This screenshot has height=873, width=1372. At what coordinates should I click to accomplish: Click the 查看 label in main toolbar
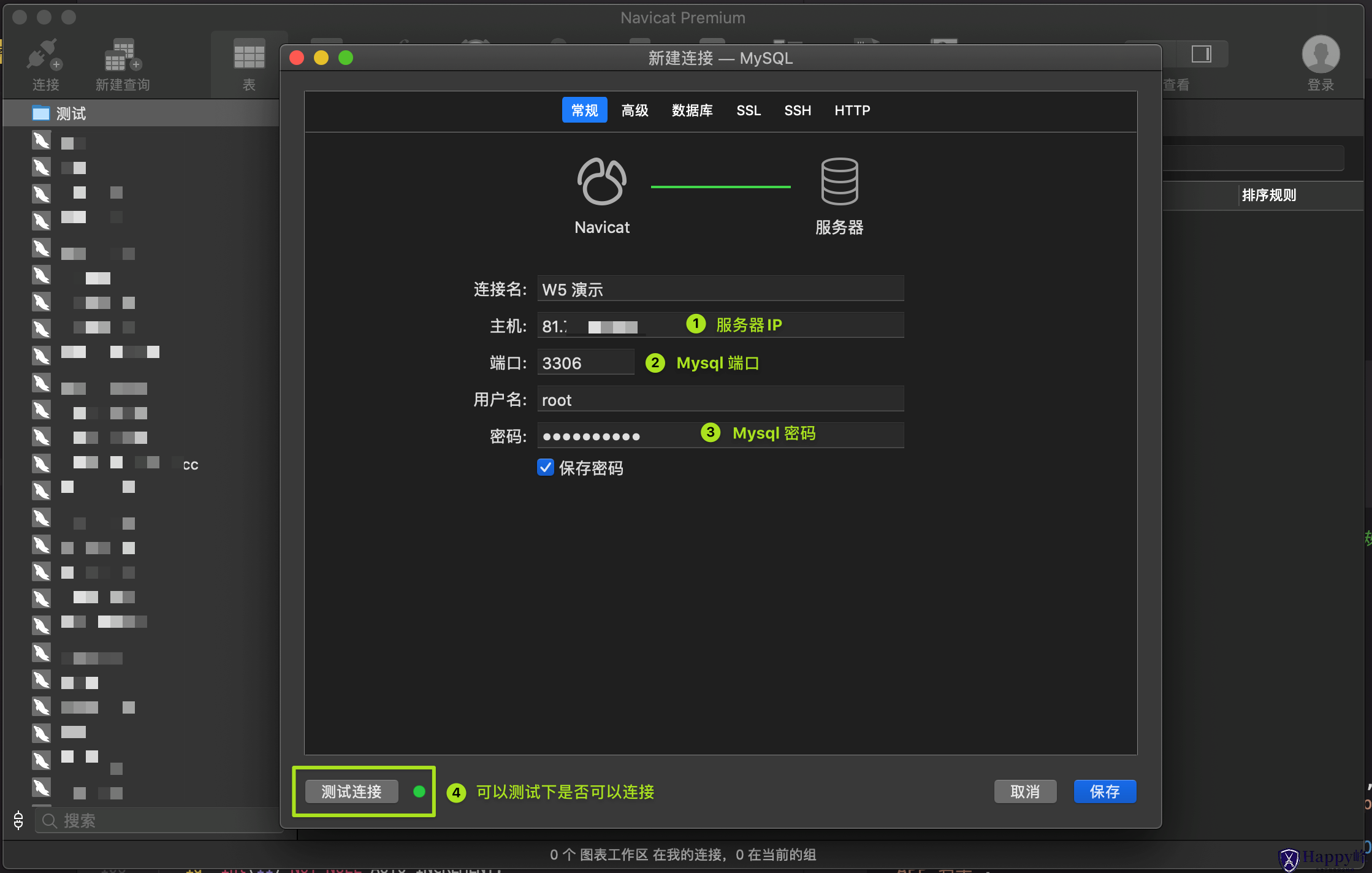[x=1176, y=85]
